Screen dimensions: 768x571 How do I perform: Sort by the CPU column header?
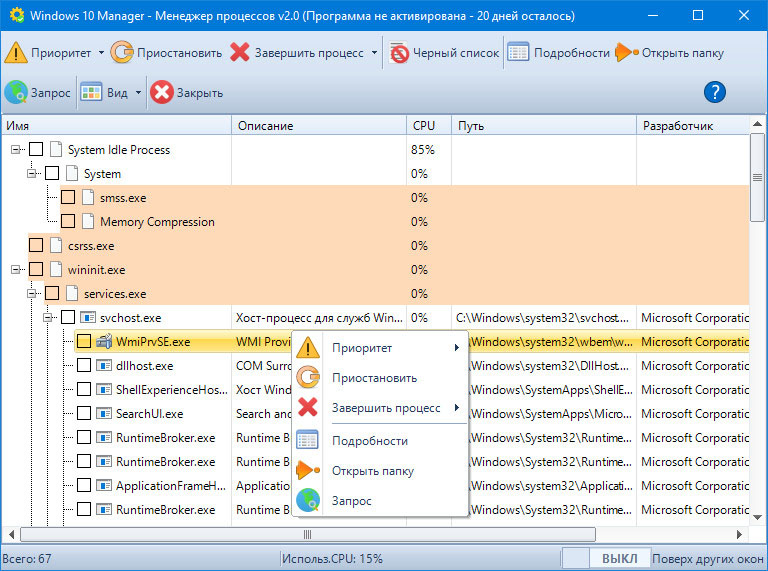click(x=429, y=125)
